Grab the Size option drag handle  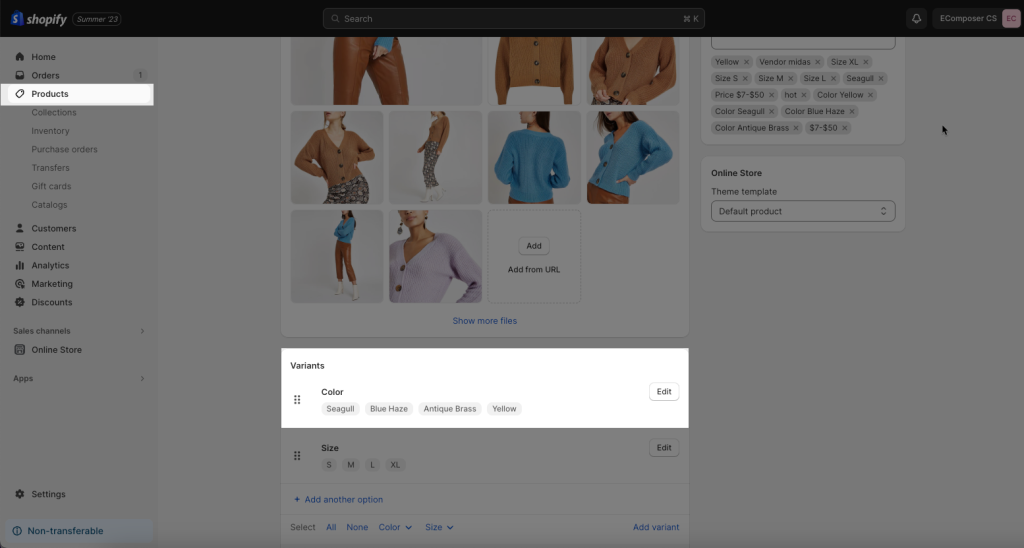[x=297, y=456]
